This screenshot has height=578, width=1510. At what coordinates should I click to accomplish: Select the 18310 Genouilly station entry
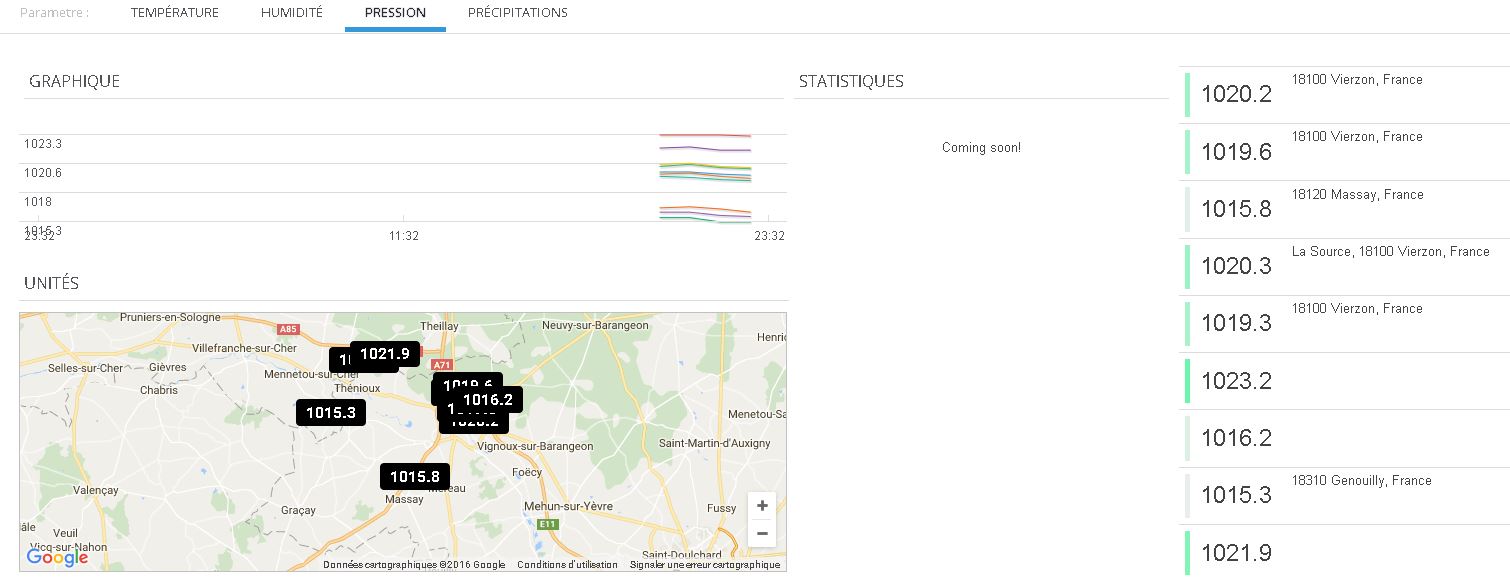(x=1345, y=495)
